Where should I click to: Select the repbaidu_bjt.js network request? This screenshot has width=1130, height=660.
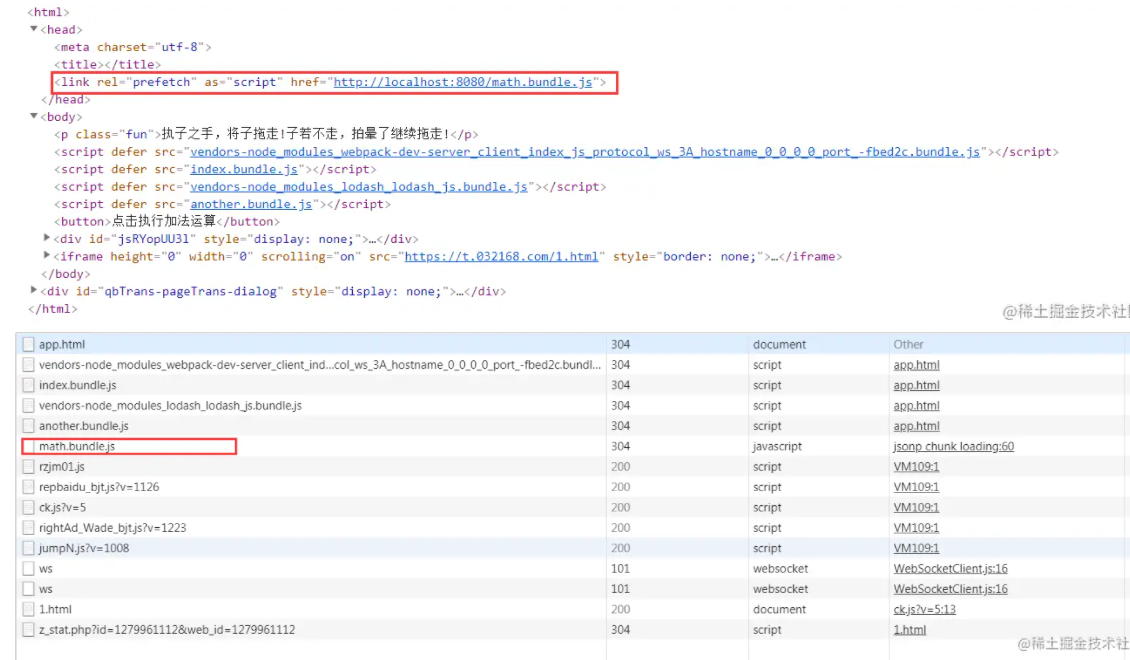(572, 487)
